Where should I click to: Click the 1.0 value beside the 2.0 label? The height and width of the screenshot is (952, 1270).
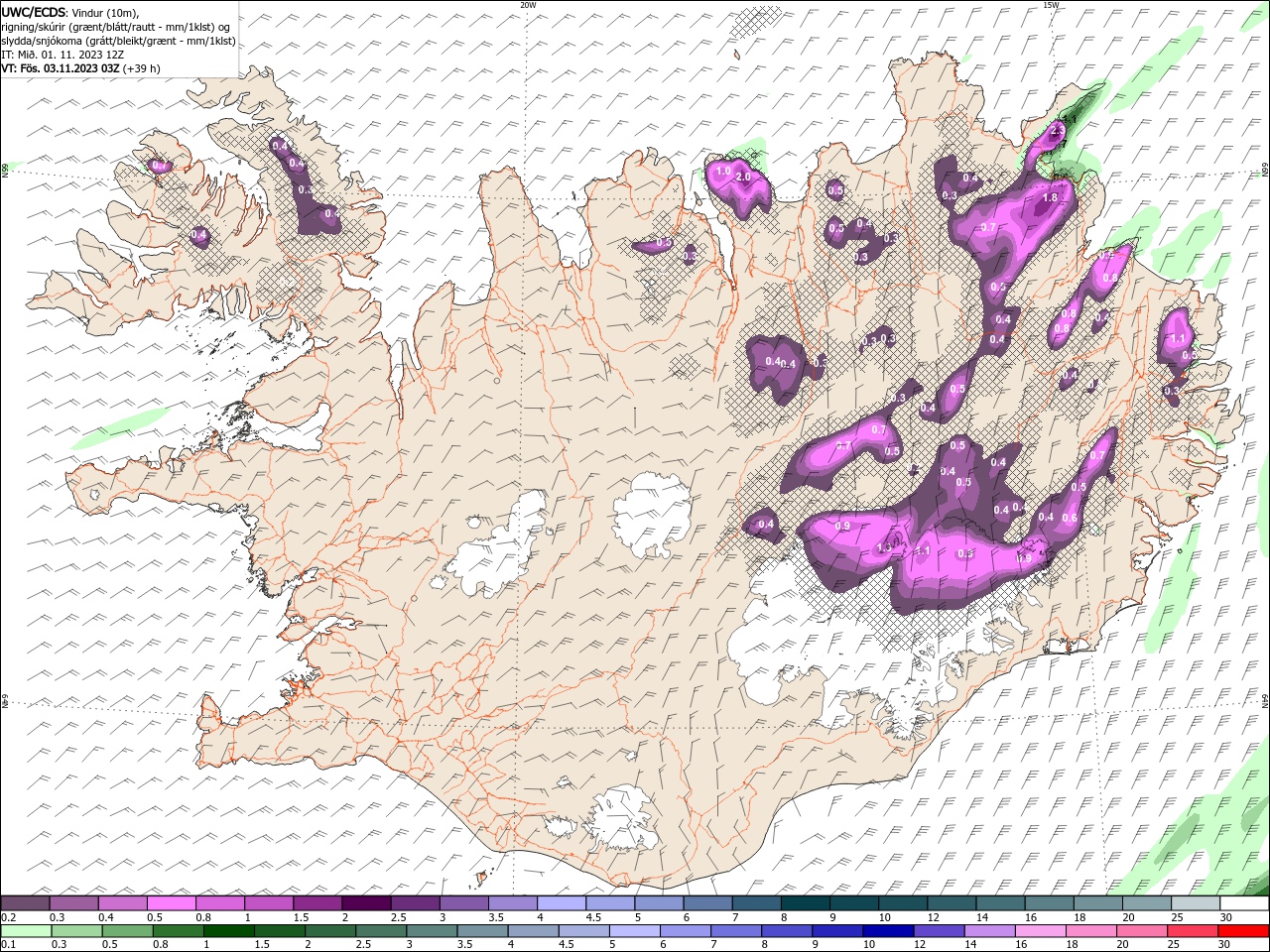(722, 172)
